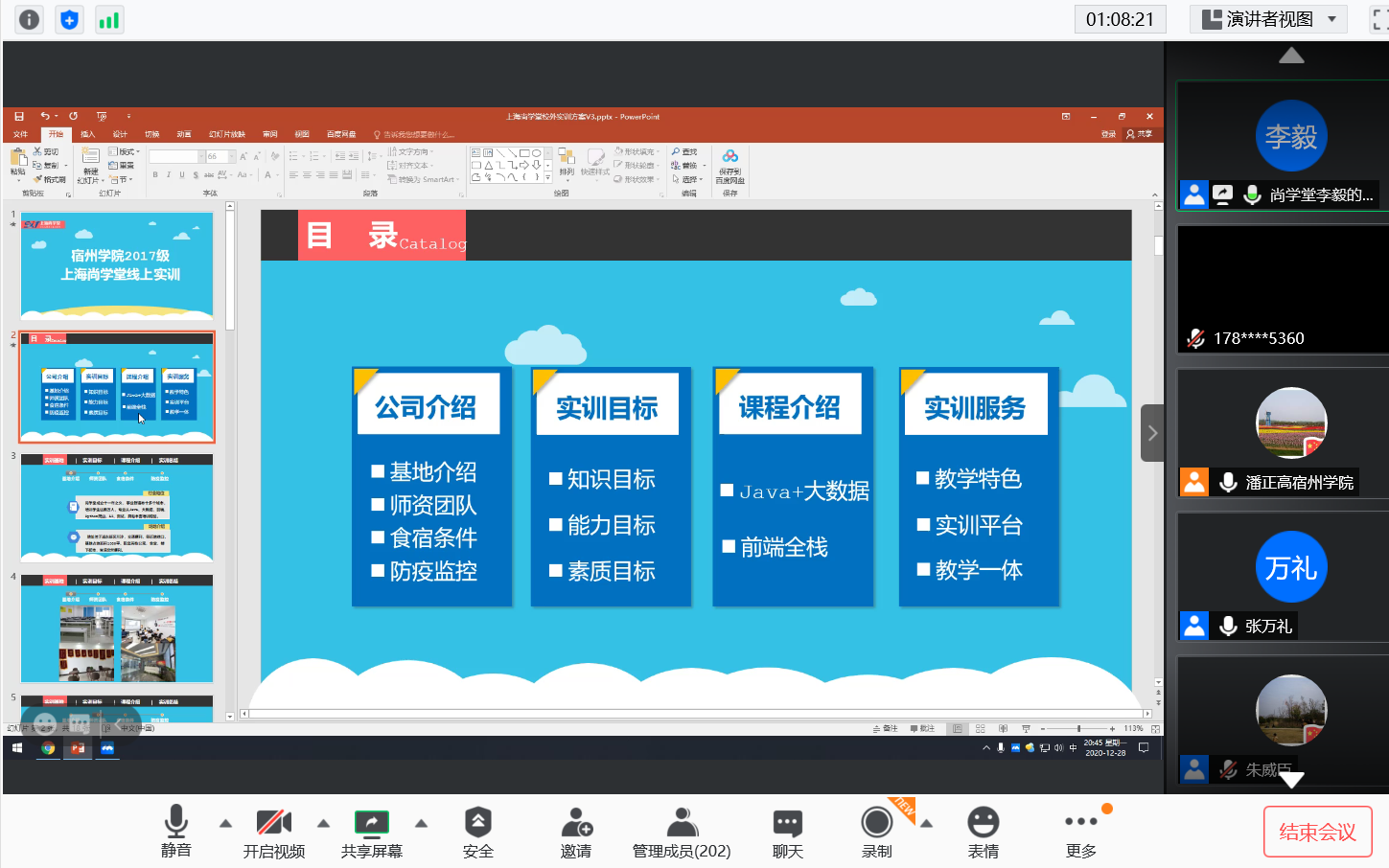This screenshot has width=1389, height=868.
Task: Check the green network signal icon
Action: tap(109, 19)
